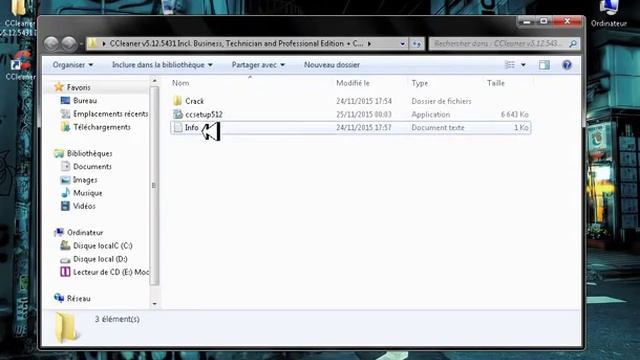Select Ordinateur in the navigation pane
640x360 pixels.
click(85, 233)
